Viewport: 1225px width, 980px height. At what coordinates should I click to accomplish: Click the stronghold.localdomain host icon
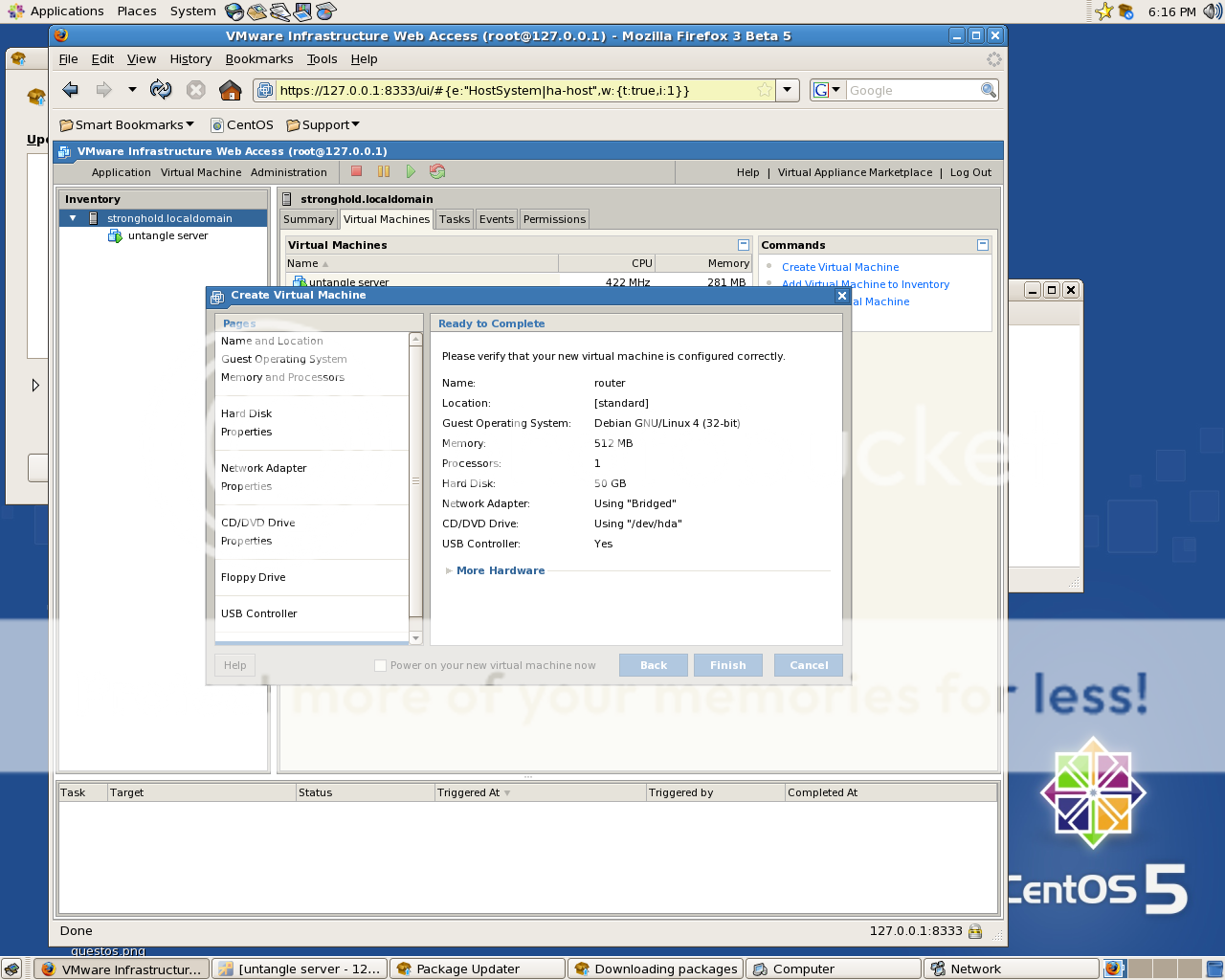[93, 218]
